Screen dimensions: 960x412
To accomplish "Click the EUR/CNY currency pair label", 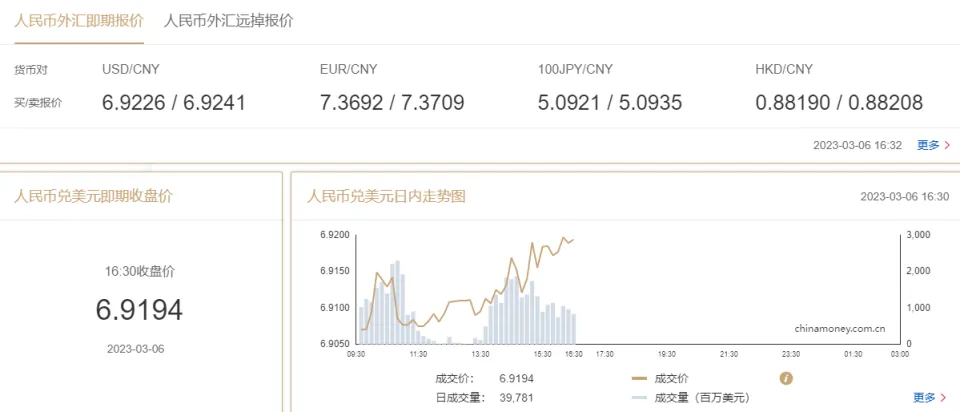I will (348, 69).
